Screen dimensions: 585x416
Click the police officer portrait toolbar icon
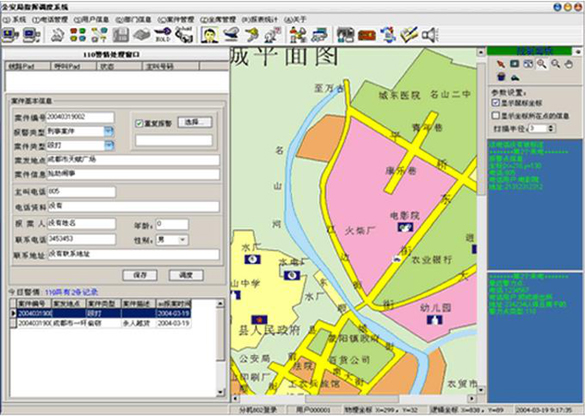pyautogui.click(x=210, y=35)
